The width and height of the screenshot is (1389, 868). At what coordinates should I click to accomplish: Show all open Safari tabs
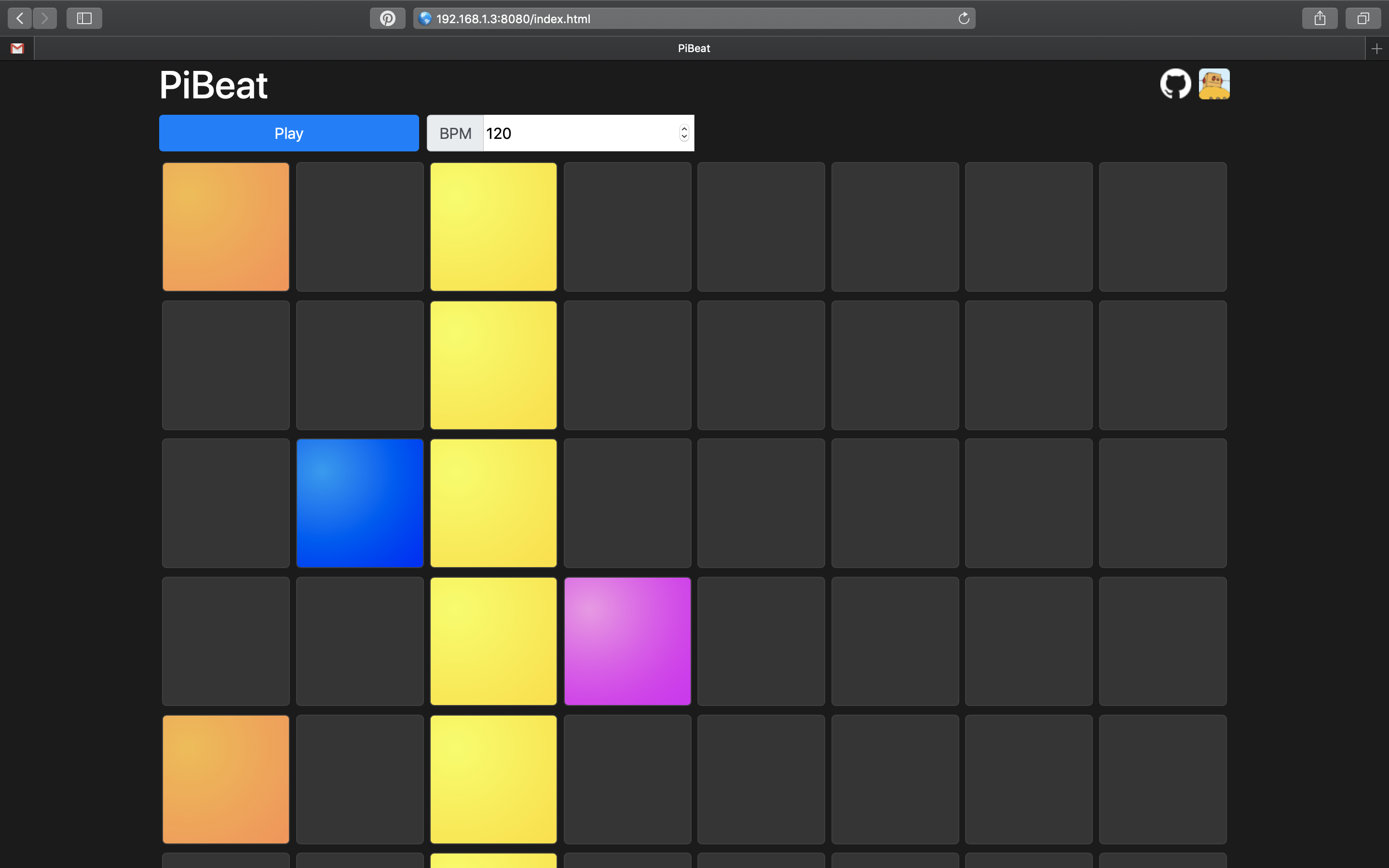pos(1362,18)
